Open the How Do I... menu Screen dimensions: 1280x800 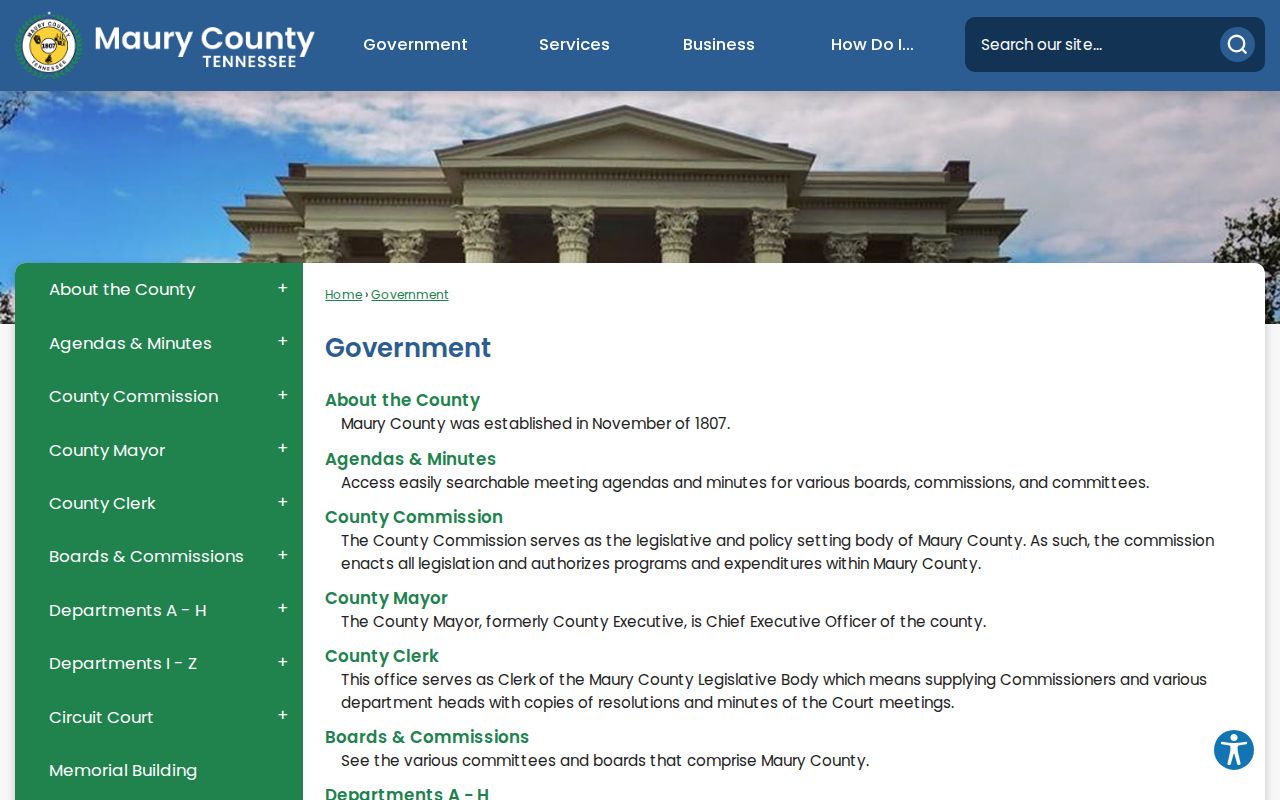[x=872, y=44]
